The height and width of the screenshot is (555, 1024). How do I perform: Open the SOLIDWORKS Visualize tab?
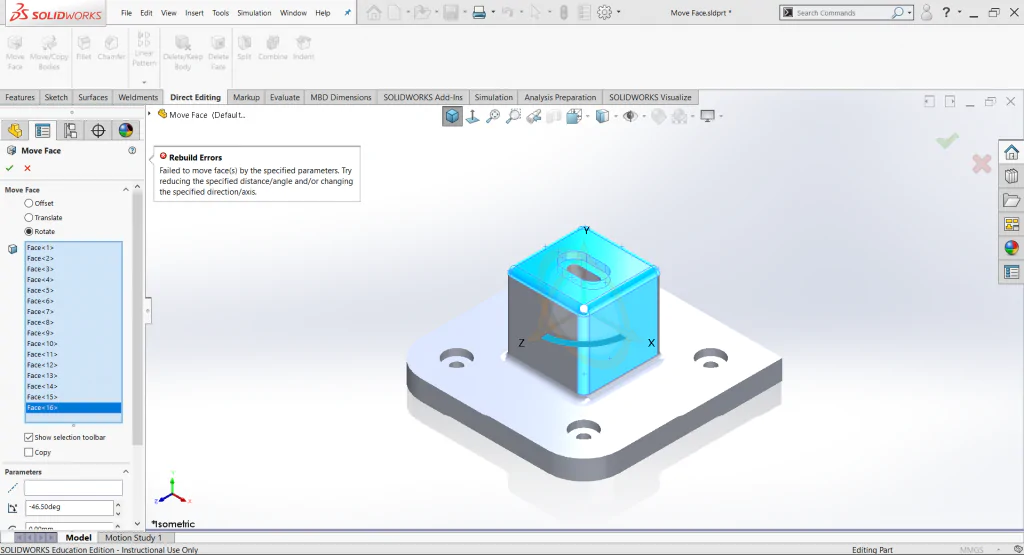[x=650, y=97]
